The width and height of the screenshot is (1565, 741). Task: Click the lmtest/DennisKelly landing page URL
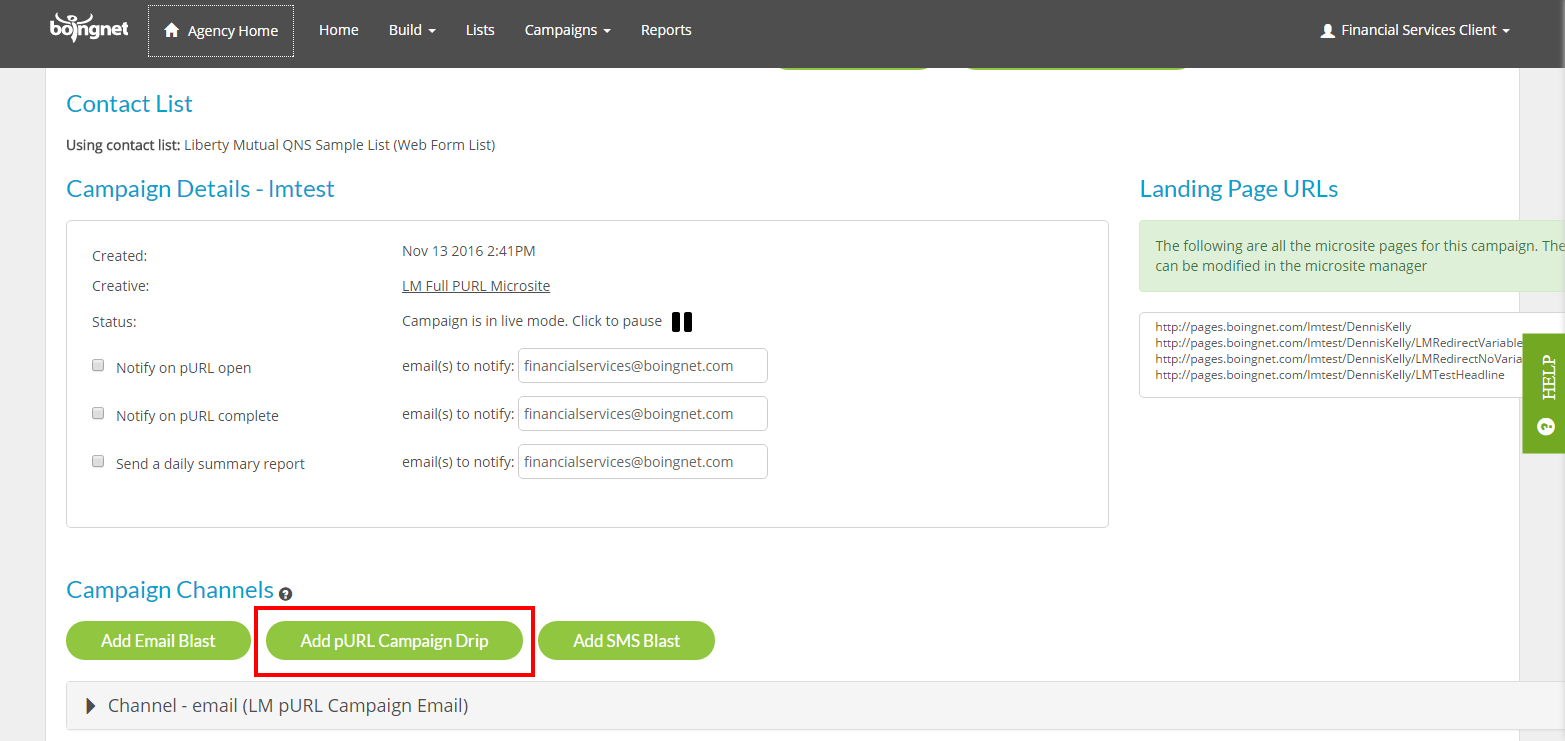1283,327
